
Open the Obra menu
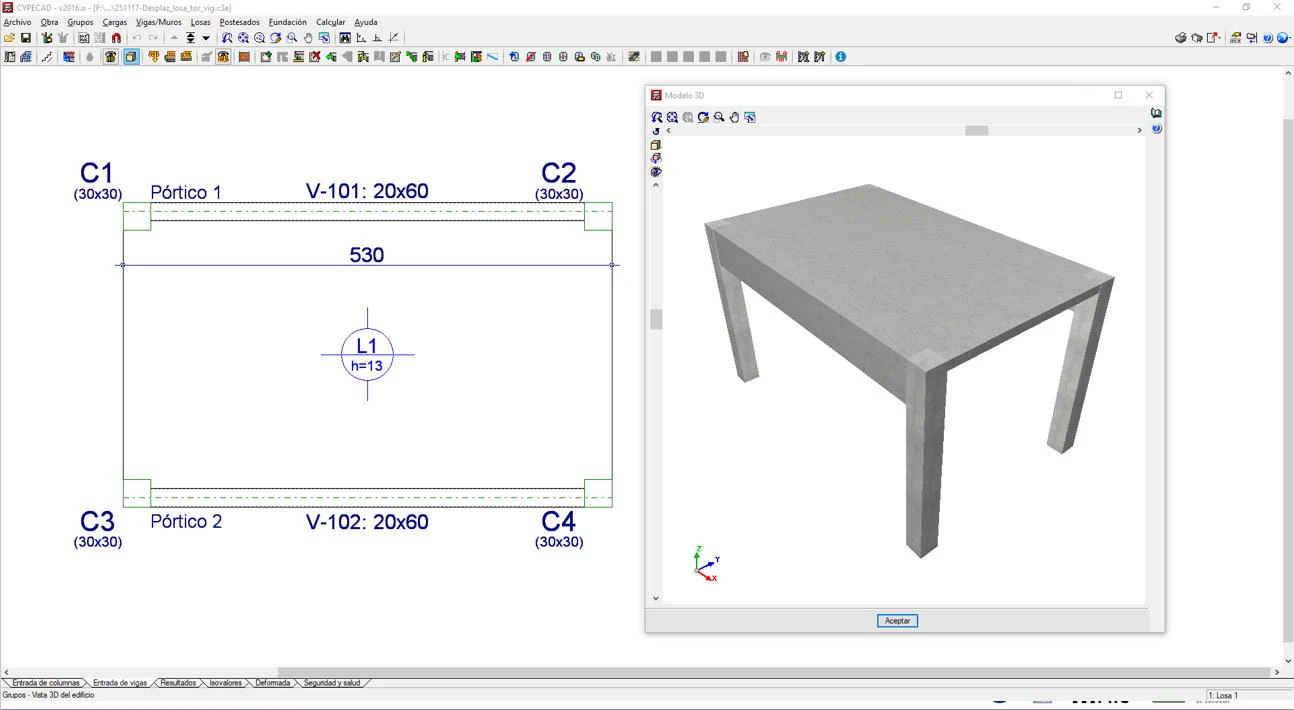[x=49, y=22]
